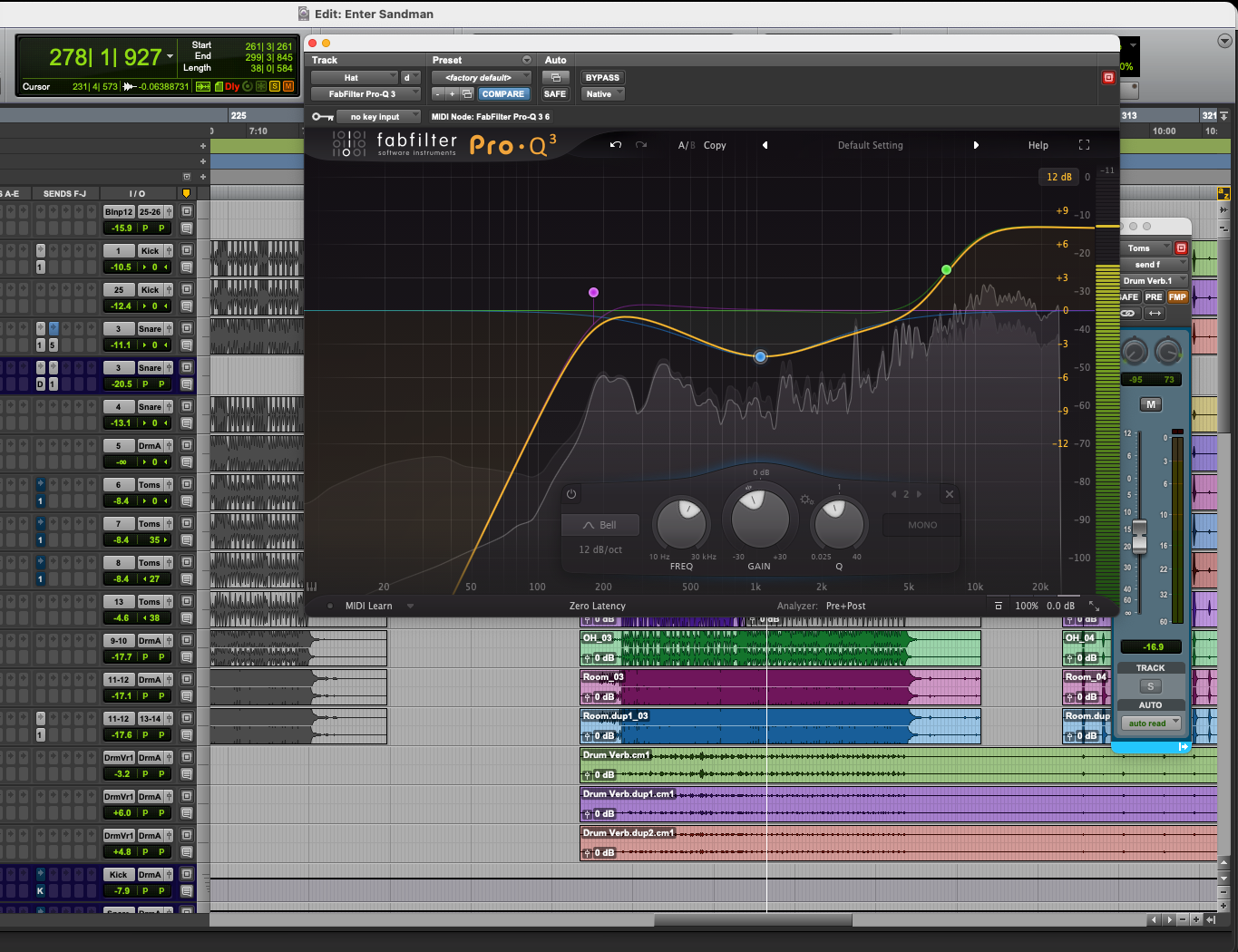Open the Toms track selector in send window
The width and height of the screenshot is (1238, 952).
tap(1146, 248)
